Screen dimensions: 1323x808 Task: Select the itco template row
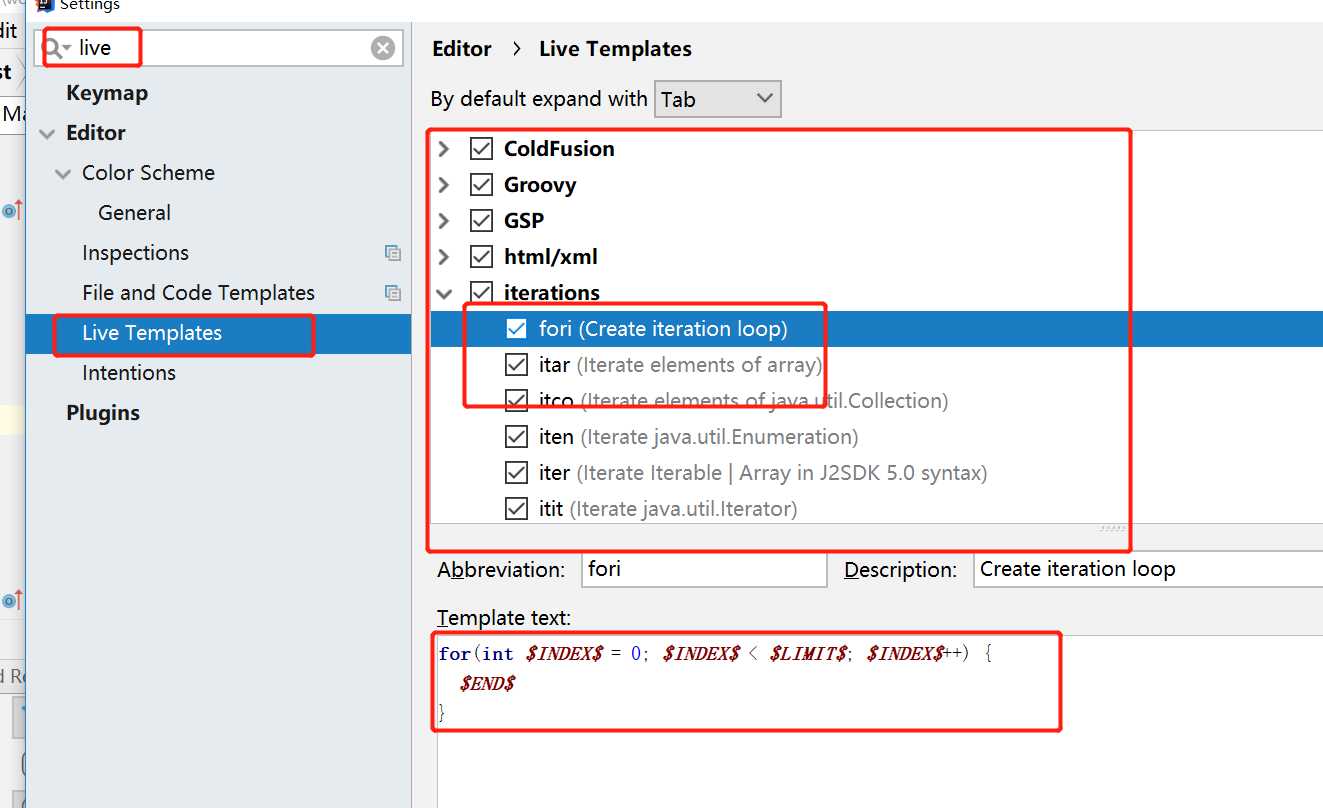(x=876, y=401)
